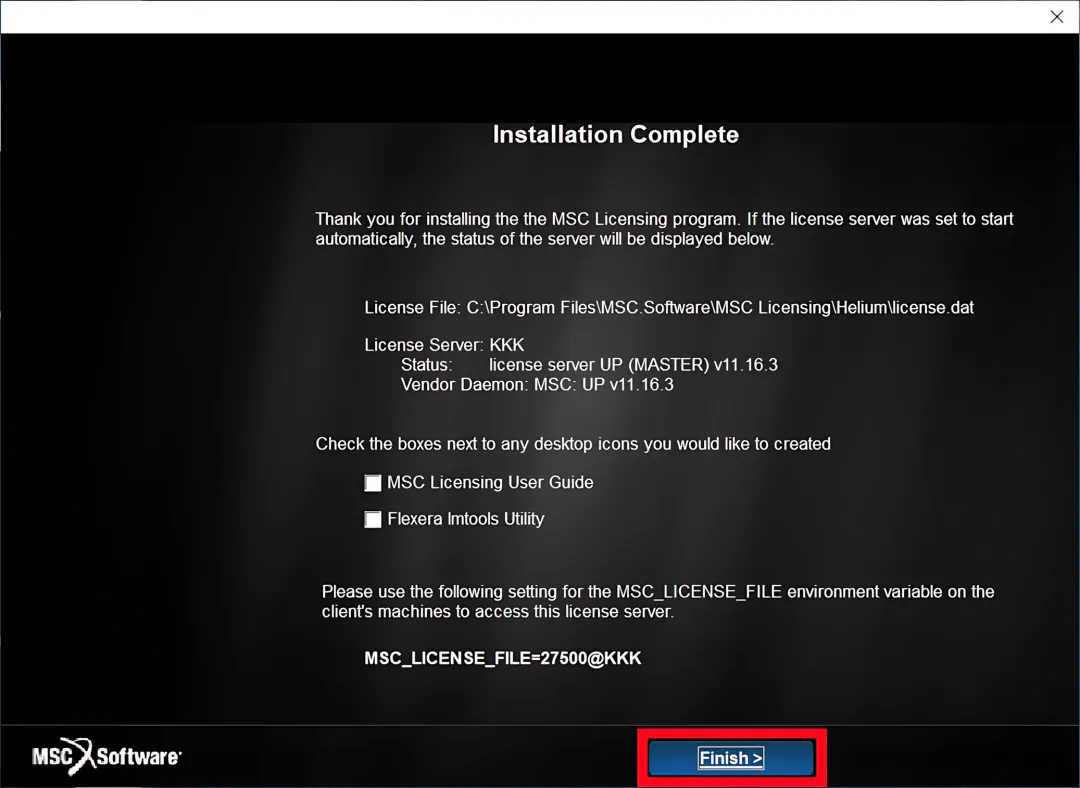1080x788 pixels.
Task: Click the Vendor Daemon: MSC: UP line
Action: pos(537,384)
